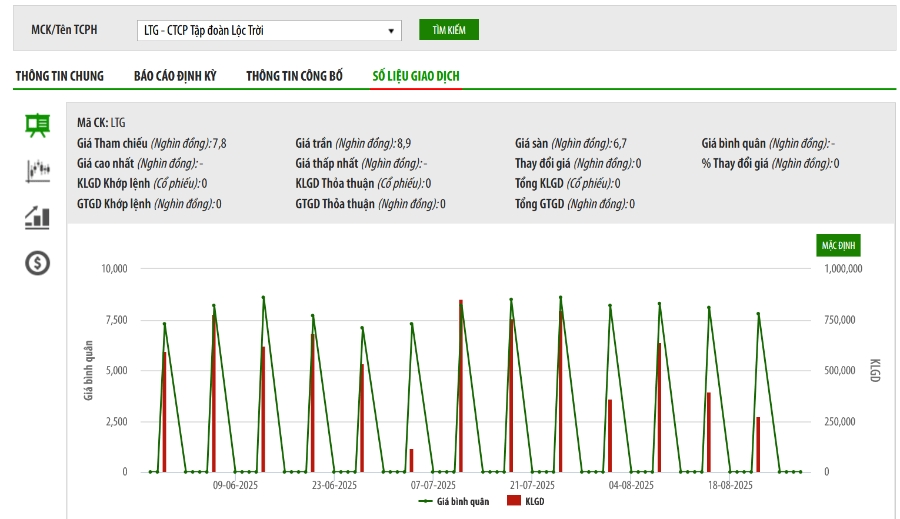Click the Giá cao nhất field
Viewport: 900px width, 519px height.
pyautogui.click(x=139, y=164)
